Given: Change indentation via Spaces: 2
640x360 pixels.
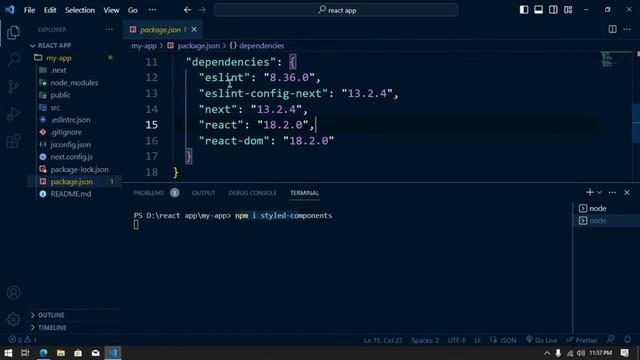Looking at the screenshot, I should (x=425, y=340).
